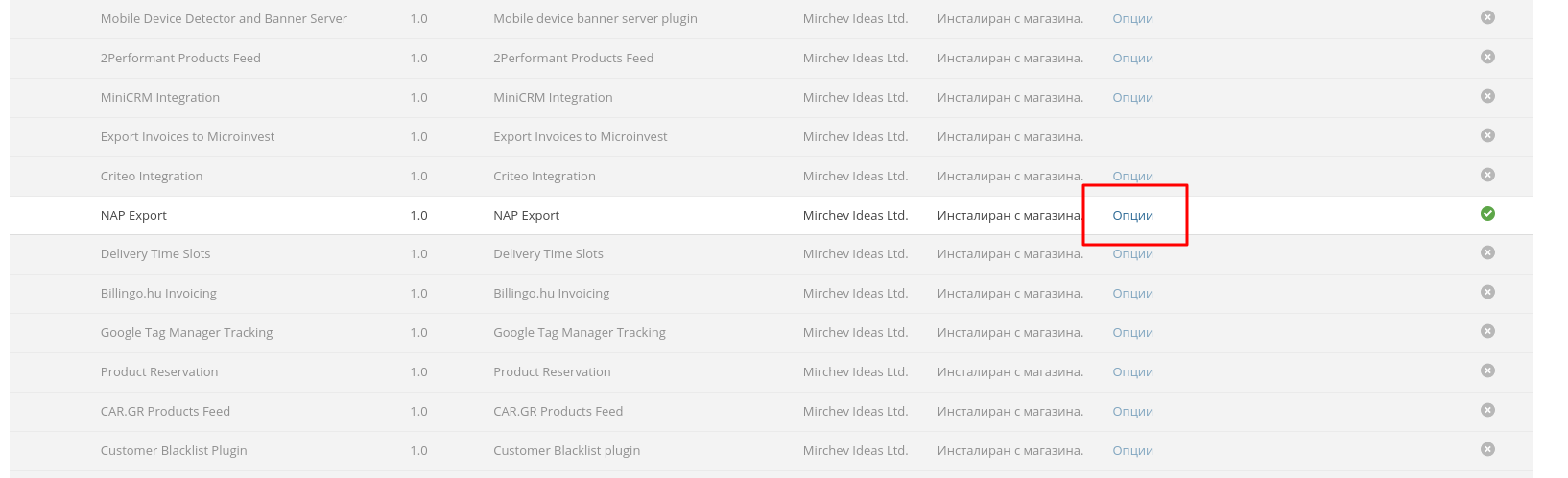Click status icon in Delivery Time Slots row
The height and width of the screenshot is (478, 1568).
coord(1487,252)
